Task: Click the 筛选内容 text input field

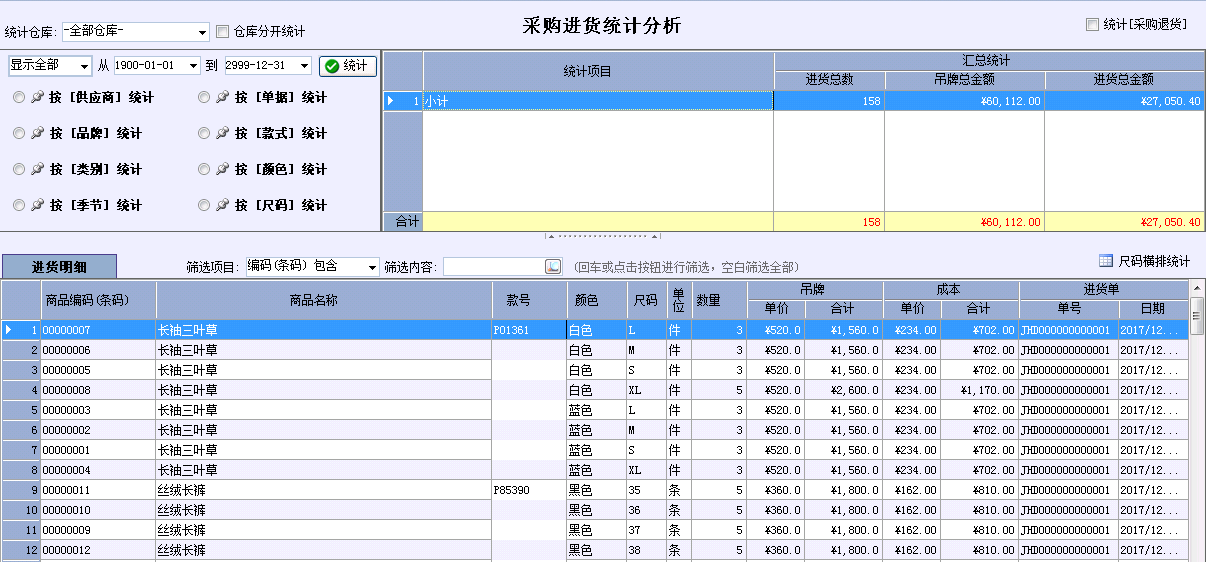Action: tap(494, 267)
